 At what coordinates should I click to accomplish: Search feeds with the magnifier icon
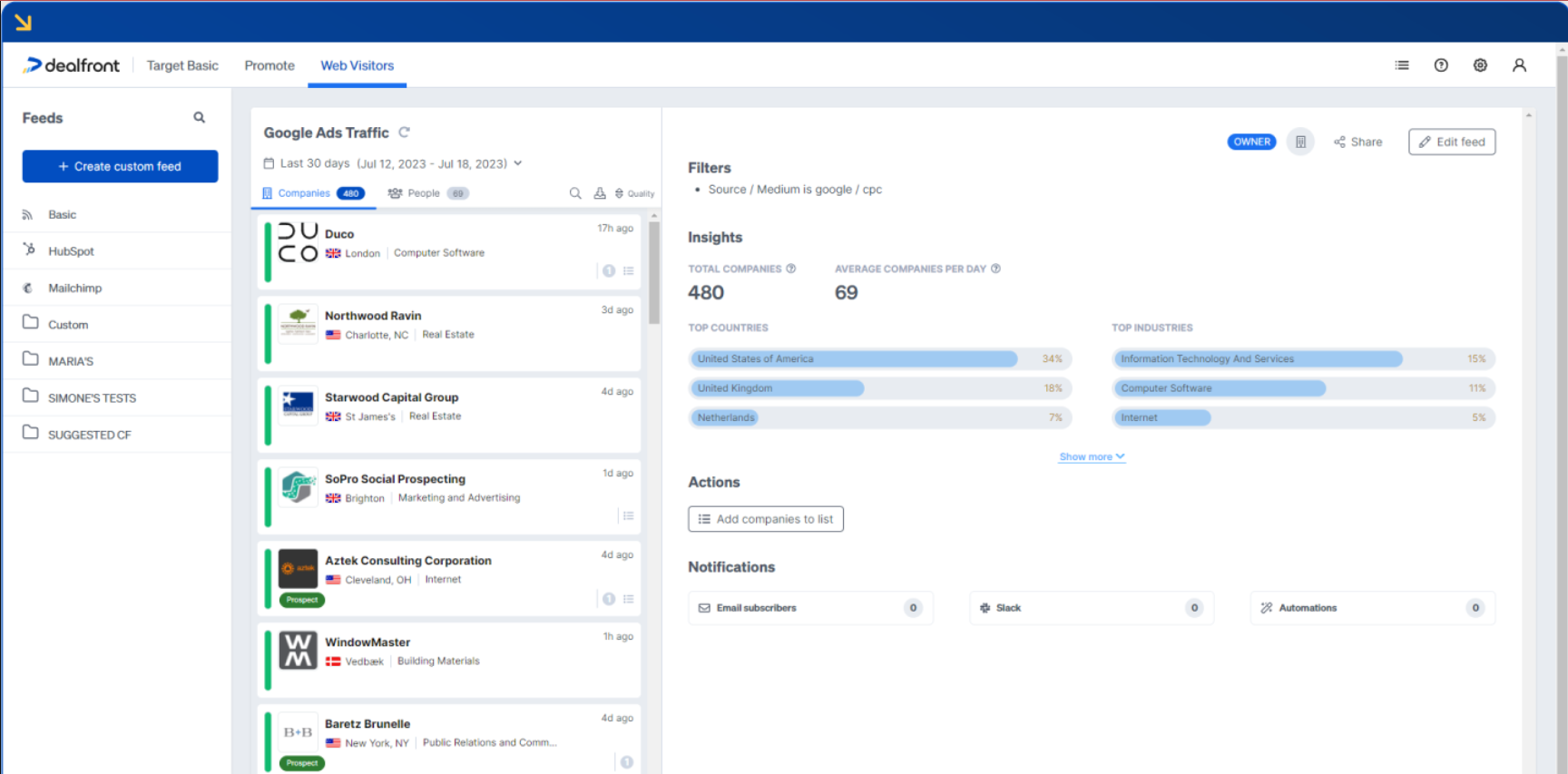(199, 117)
